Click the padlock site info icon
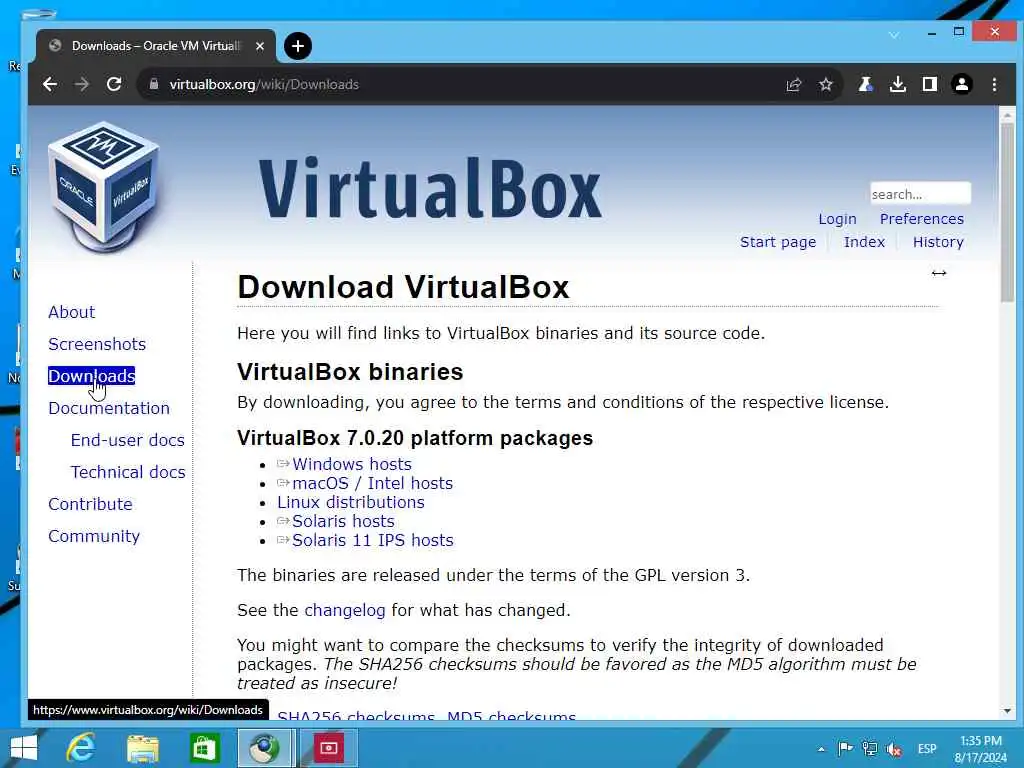Screen dimensions: 1024x768 [154, 84]
